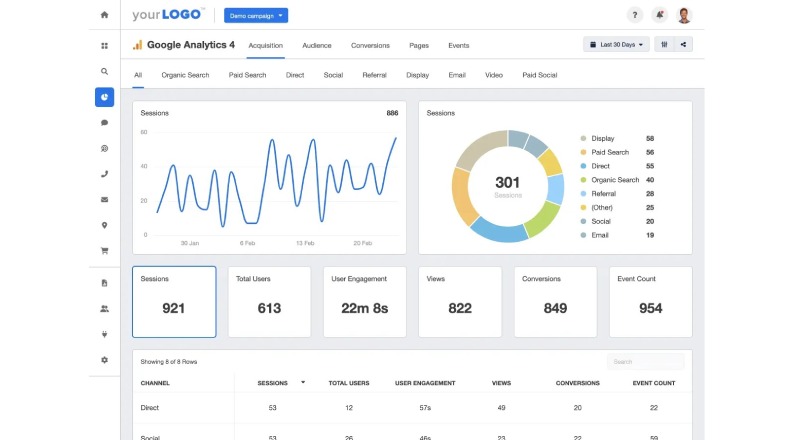Select the Total Users metric card
The image size is (794, 440).
click(x=269, y=301)
